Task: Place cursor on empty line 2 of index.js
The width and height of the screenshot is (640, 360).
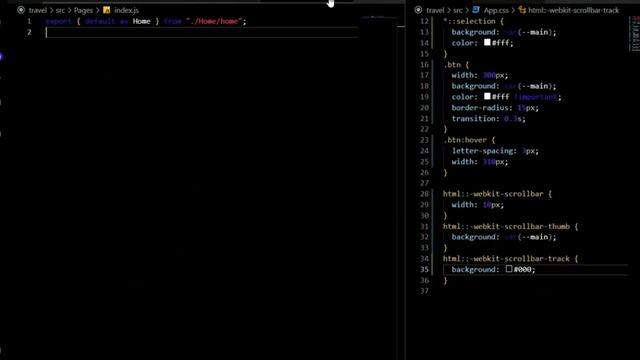Action: tap(202, 32)
